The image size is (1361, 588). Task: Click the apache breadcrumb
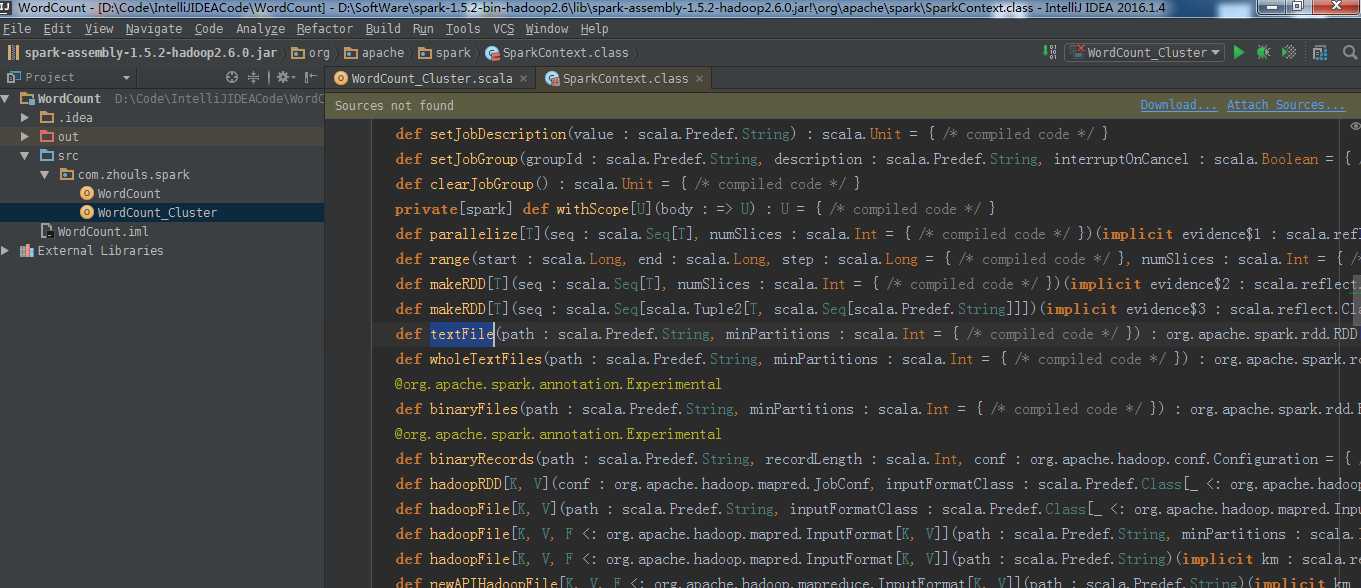[373, 52]
